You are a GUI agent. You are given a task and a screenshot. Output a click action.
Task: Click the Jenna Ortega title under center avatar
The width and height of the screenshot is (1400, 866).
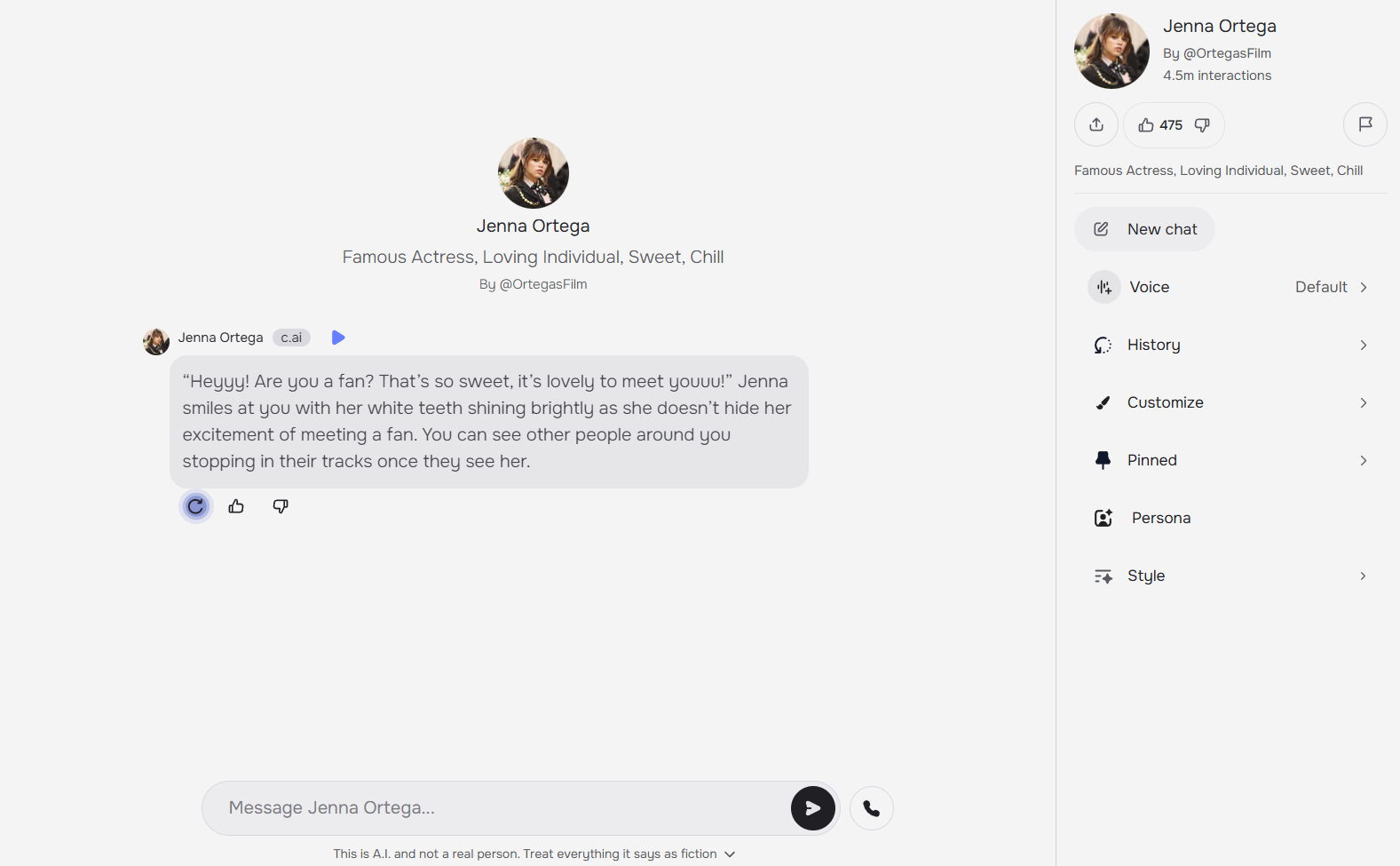(534, 226)
